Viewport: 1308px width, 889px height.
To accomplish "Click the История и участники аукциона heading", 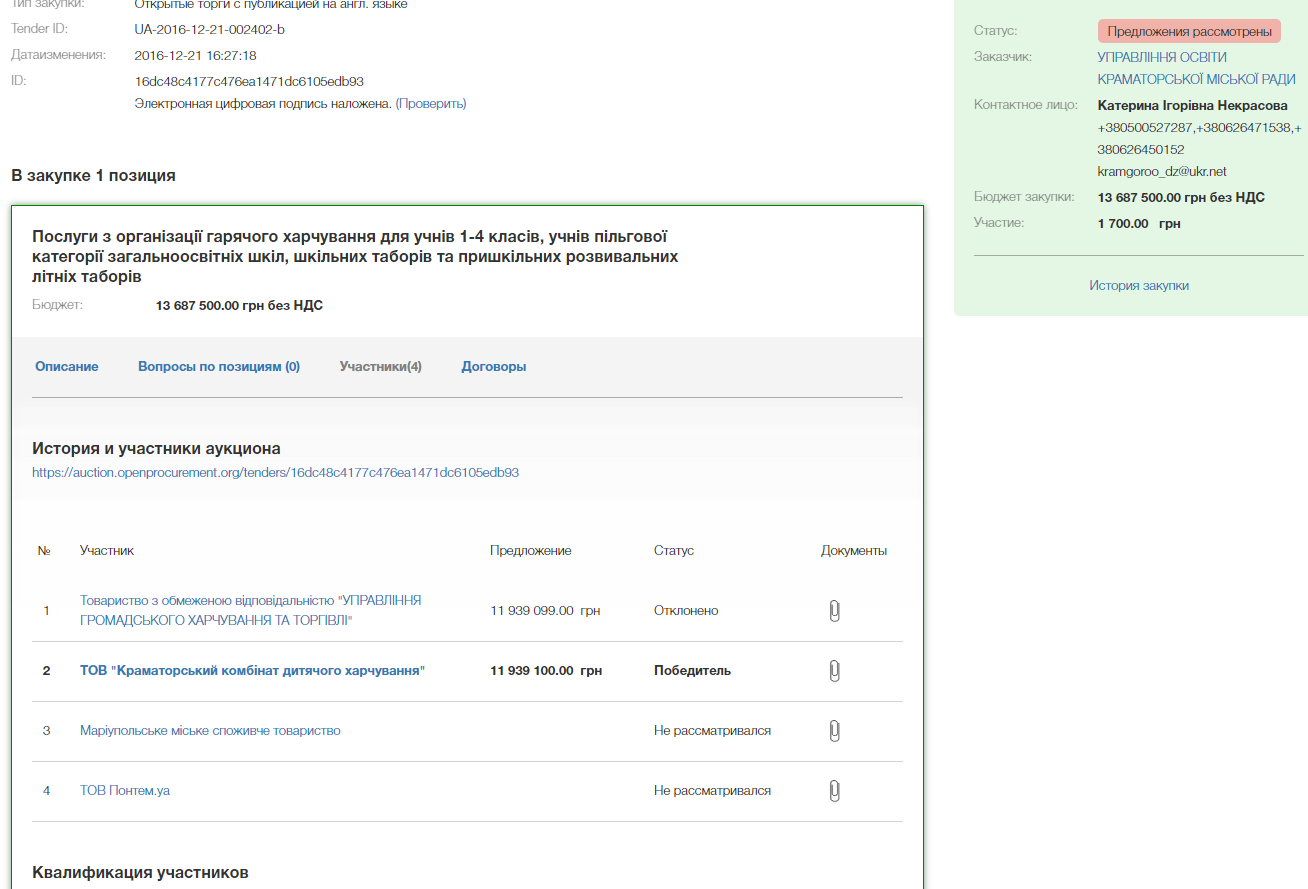I will click(156, 449).
